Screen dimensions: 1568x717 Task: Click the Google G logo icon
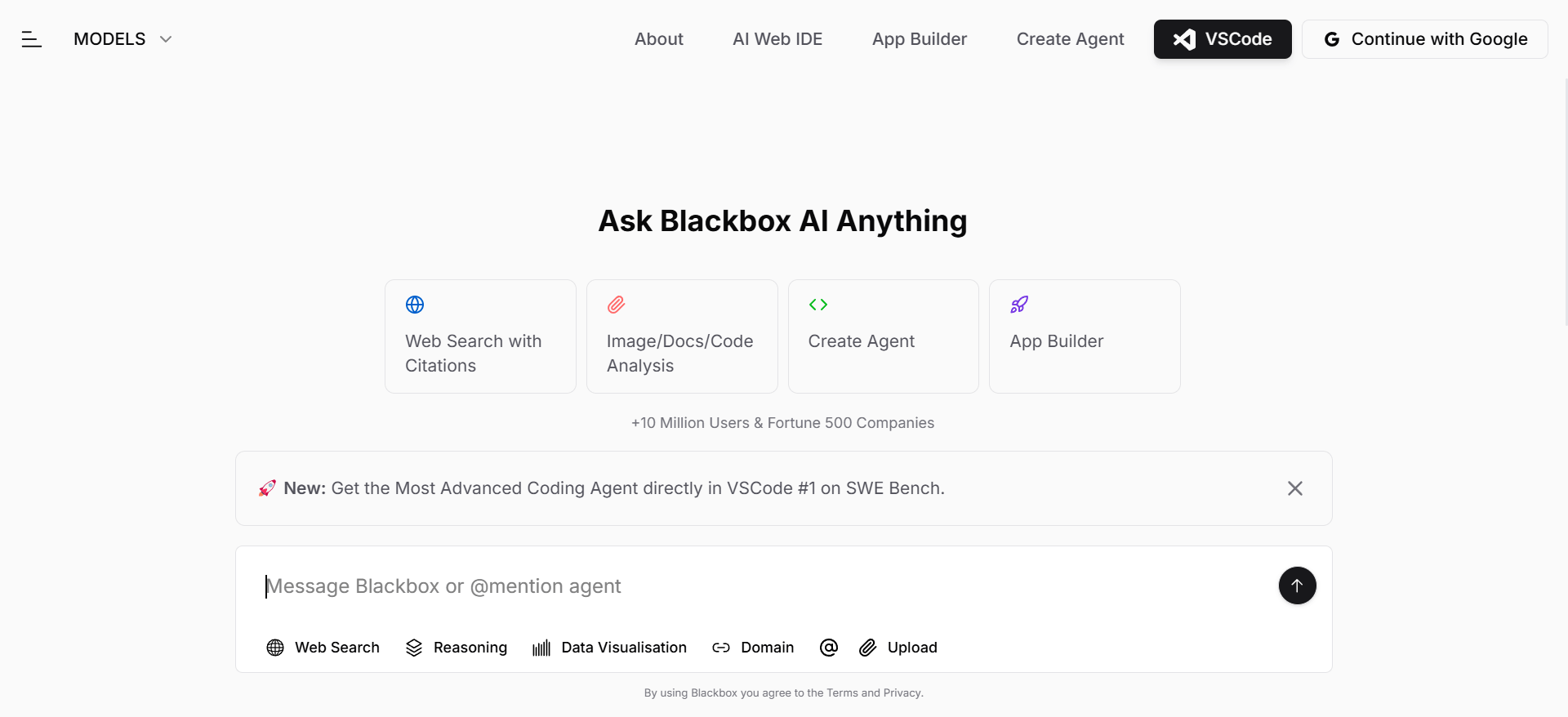[x=1332, y=39]
